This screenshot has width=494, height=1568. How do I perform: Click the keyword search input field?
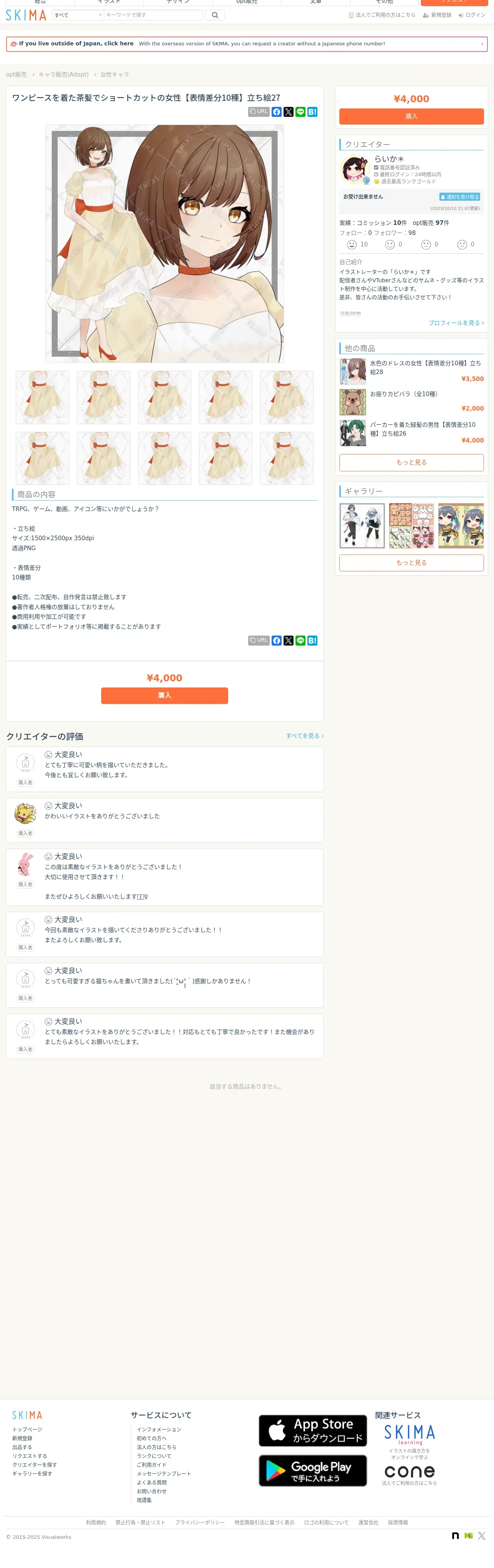click(x=153, y=15)
